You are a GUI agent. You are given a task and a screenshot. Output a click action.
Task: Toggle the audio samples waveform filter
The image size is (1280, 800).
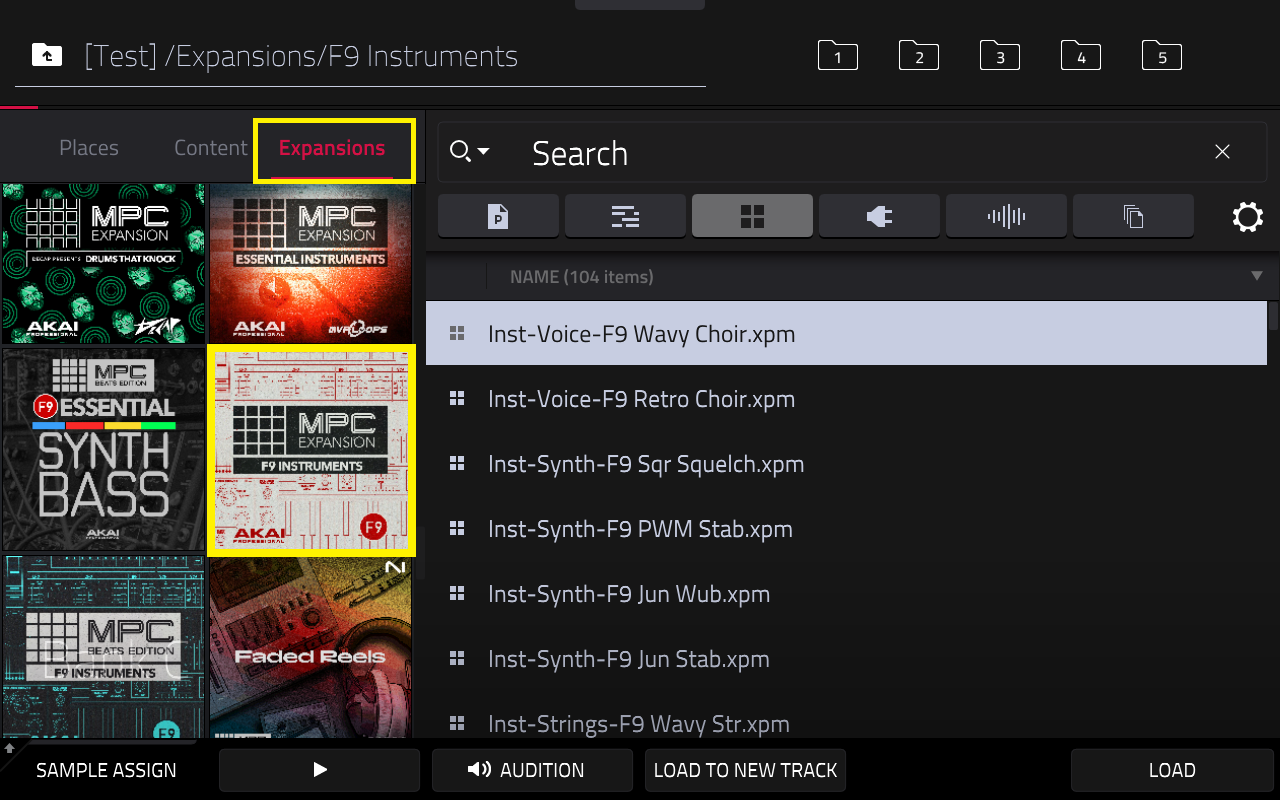[1006, 216]
